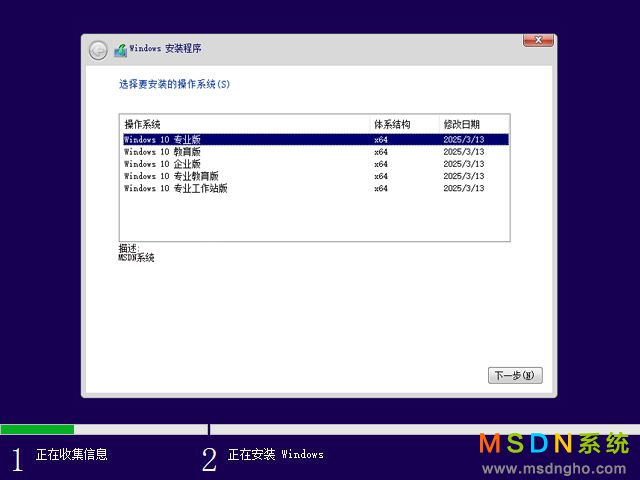Click 下一步(N) button
The width and height of the screenshot is (640, 480).
pos(515,375)
